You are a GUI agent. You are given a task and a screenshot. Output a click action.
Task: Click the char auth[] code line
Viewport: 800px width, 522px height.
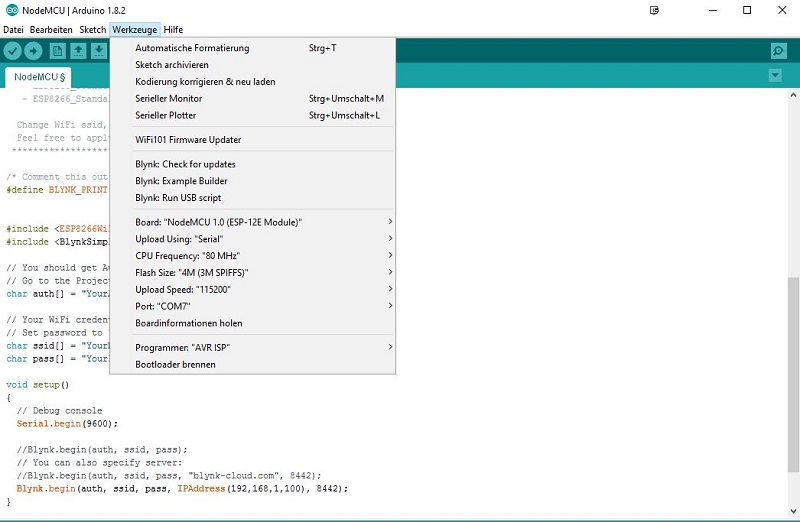coord(57,294)
